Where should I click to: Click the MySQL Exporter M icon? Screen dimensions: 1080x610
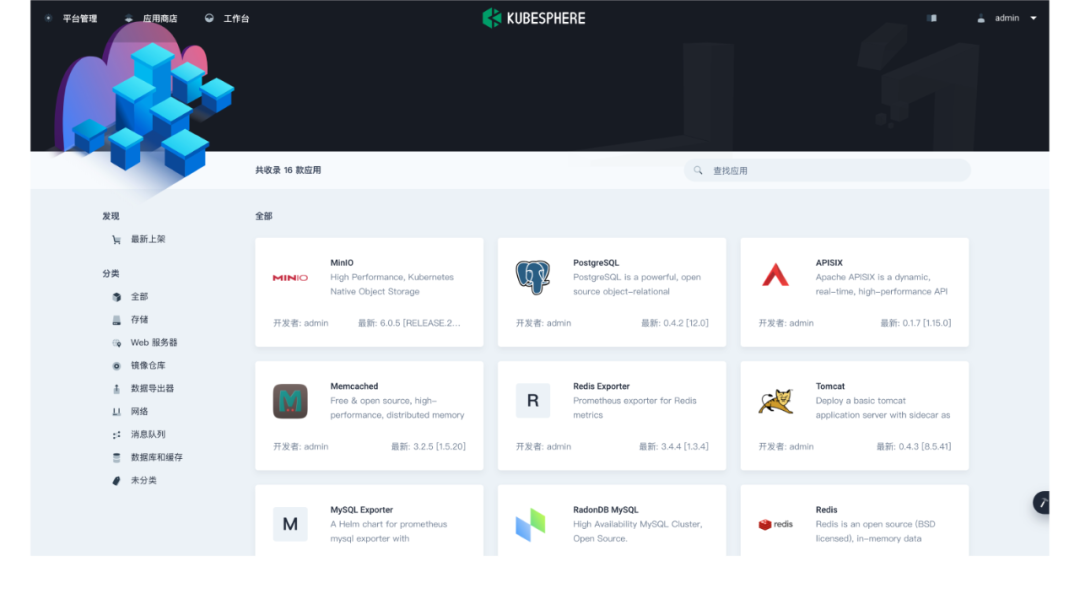[290, 524]
